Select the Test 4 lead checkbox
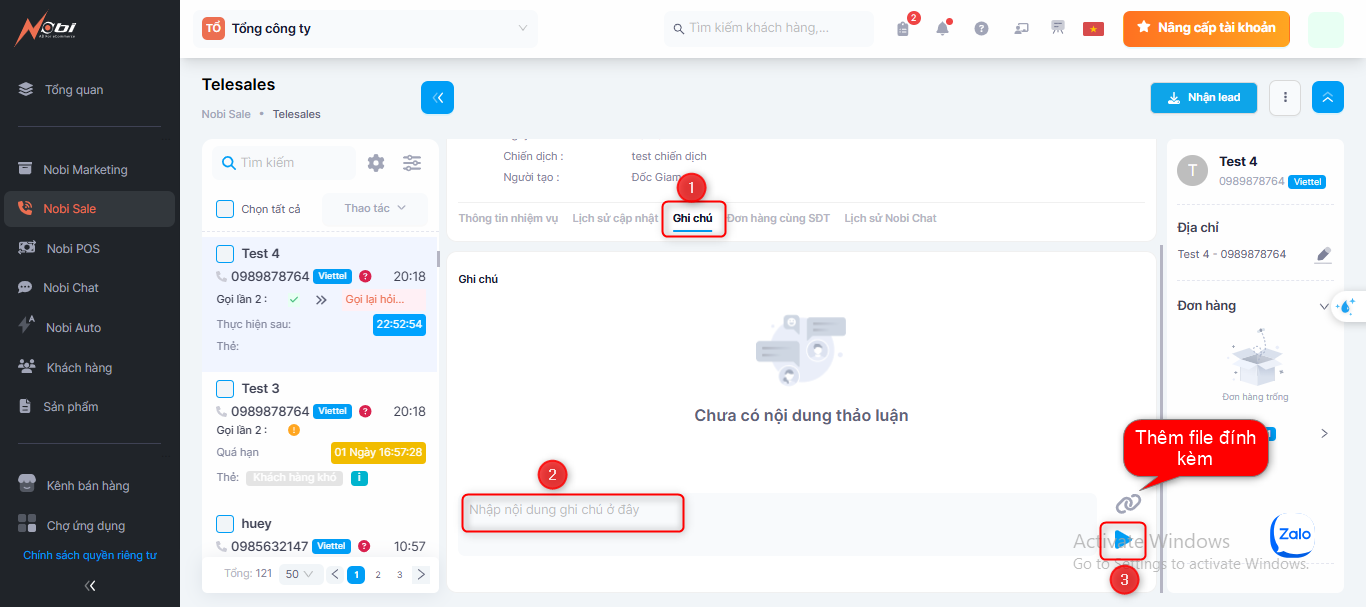Viewport: 1366px width, 607px height. (x=225, y=254)
